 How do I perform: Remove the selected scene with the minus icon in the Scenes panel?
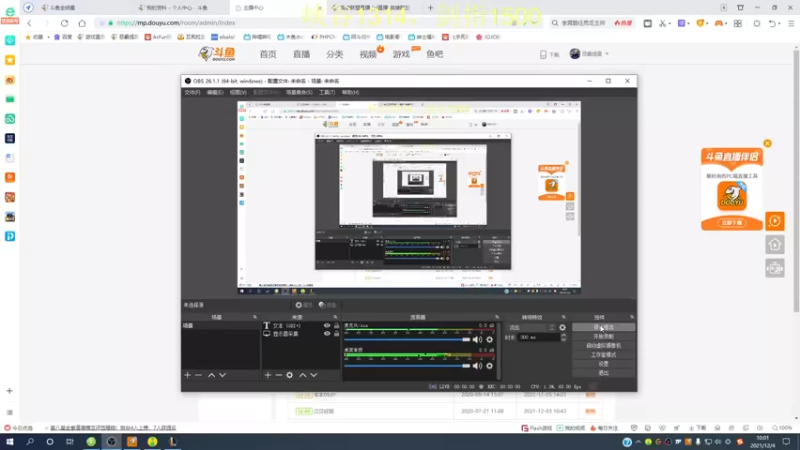tap(198, 375)
